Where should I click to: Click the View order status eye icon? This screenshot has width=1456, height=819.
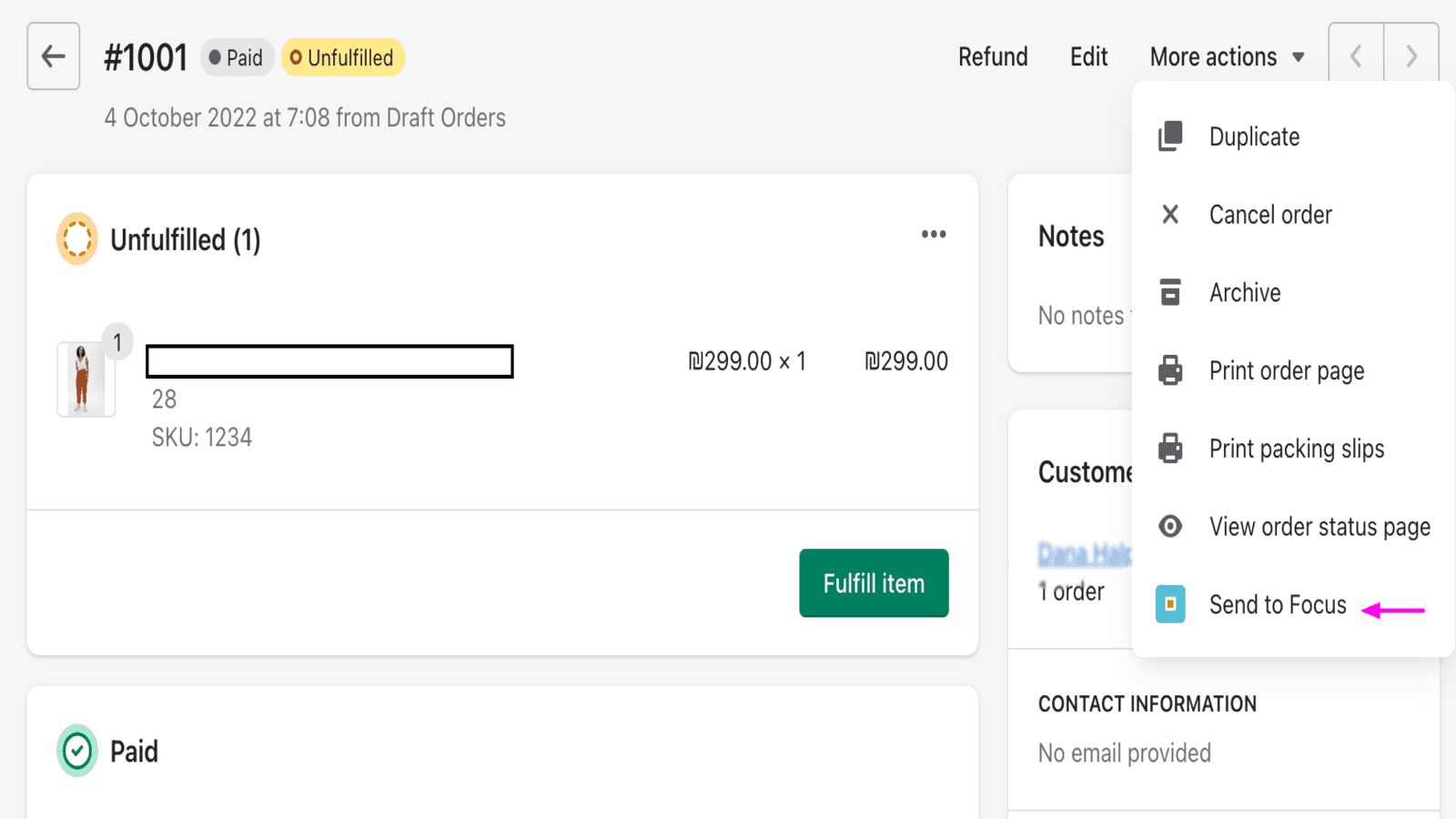coord(1170,526)
